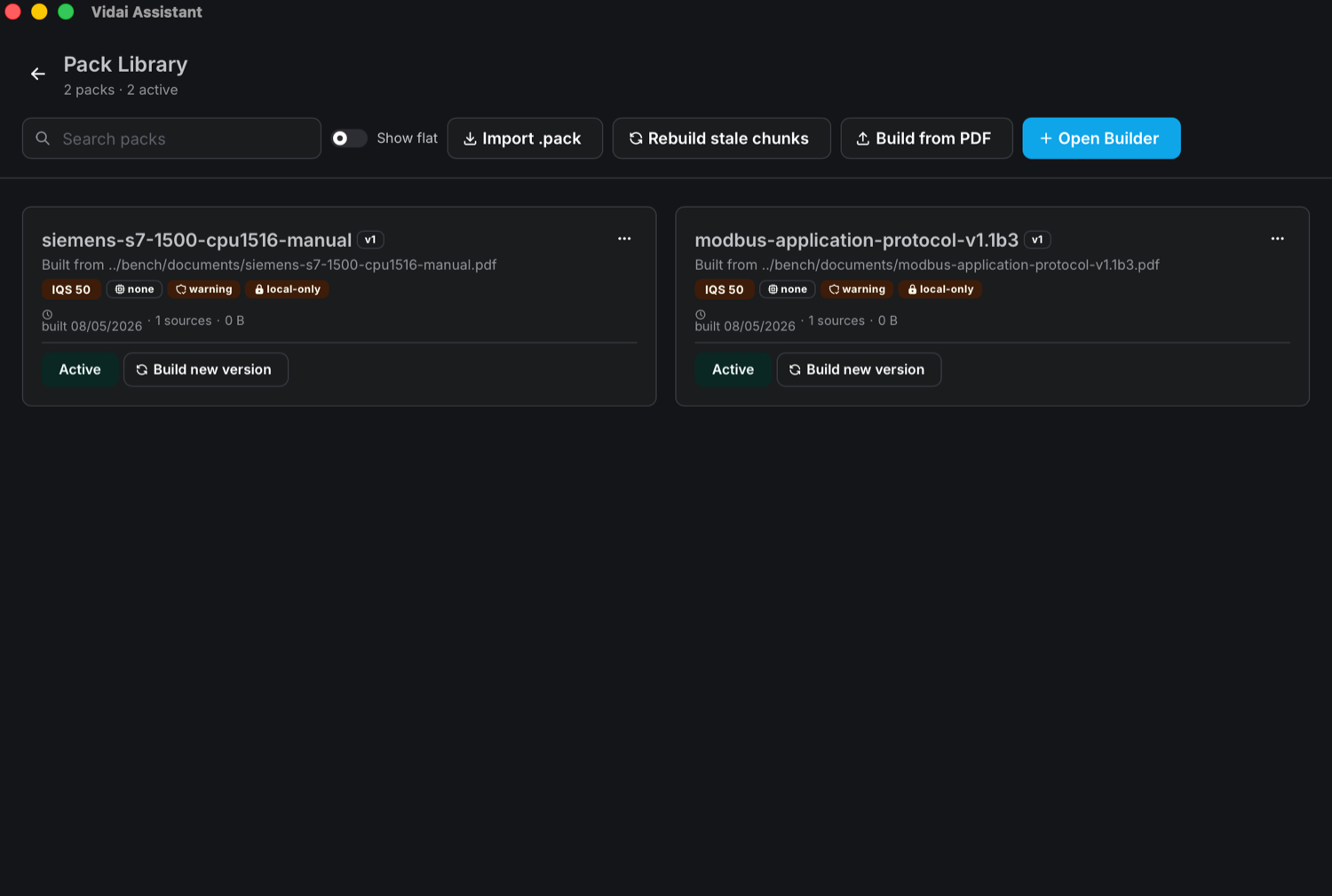
Task: Click the search magnifier icon
Action: [43, 139]
